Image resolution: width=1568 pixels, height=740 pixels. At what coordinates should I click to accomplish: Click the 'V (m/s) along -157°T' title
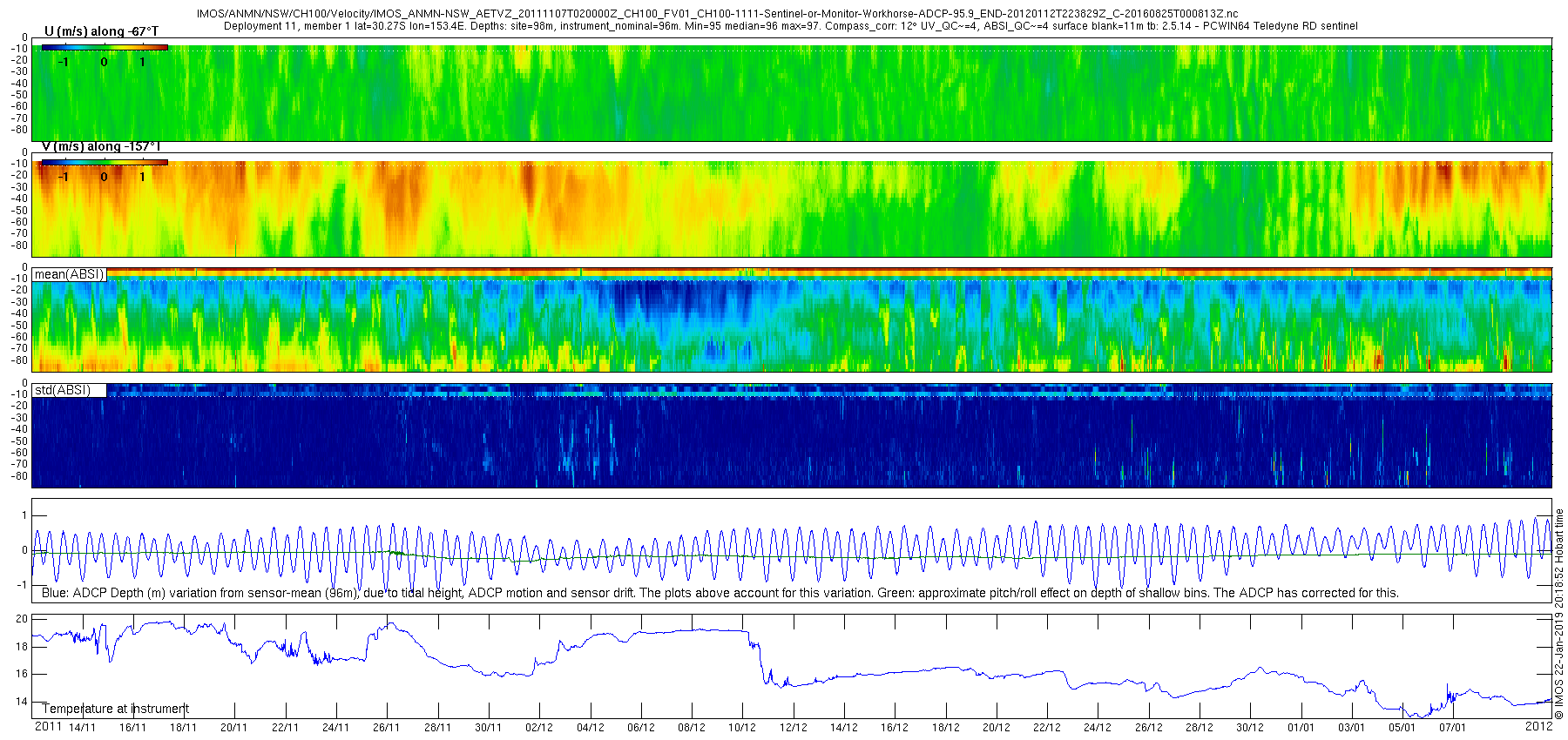pyautogui.click(x=101, y=146)
